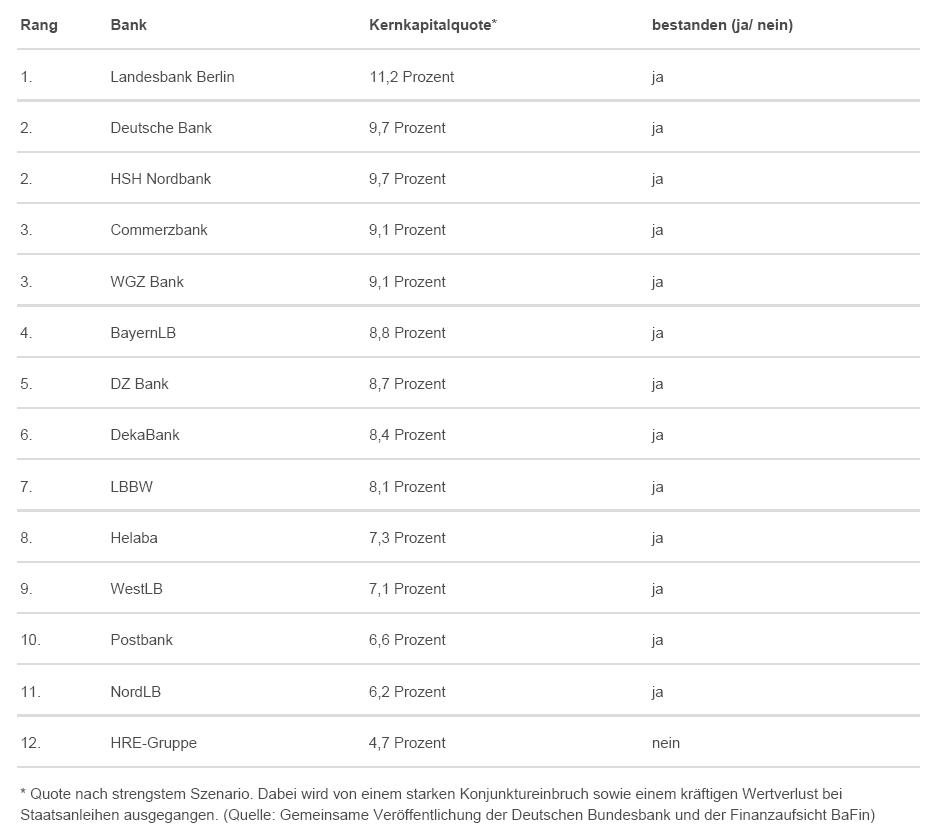Select the DZ Bank entry
The image size is (938, 831).
tap(139, 384)
